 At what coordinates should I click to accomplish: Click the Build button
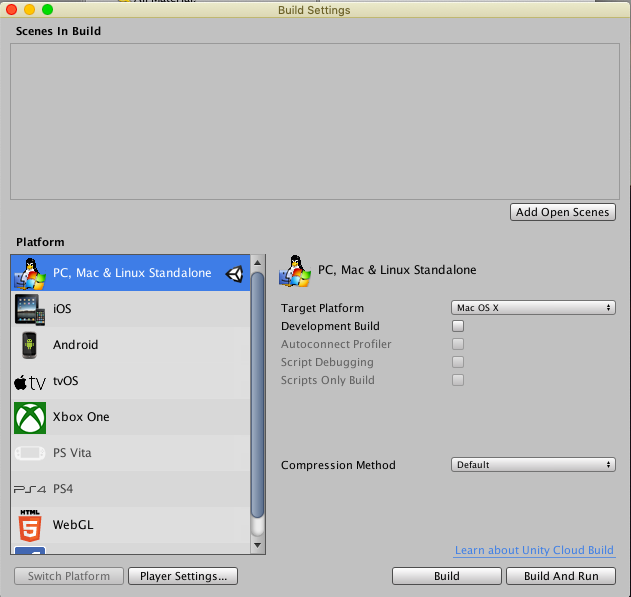pos(447,576)
